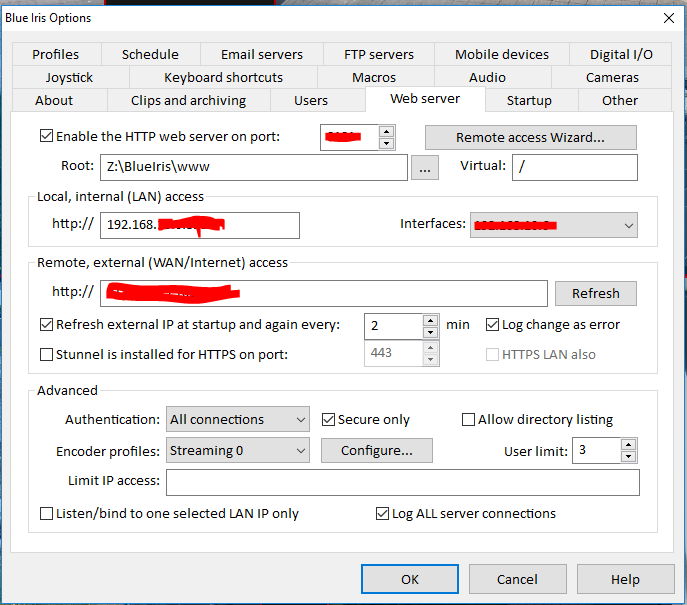Image resolution: width=687 pixels, height=605 pixels.
Task: Increase User limit with up arrow
Action: pyautogui.click(x=629, y=444)
